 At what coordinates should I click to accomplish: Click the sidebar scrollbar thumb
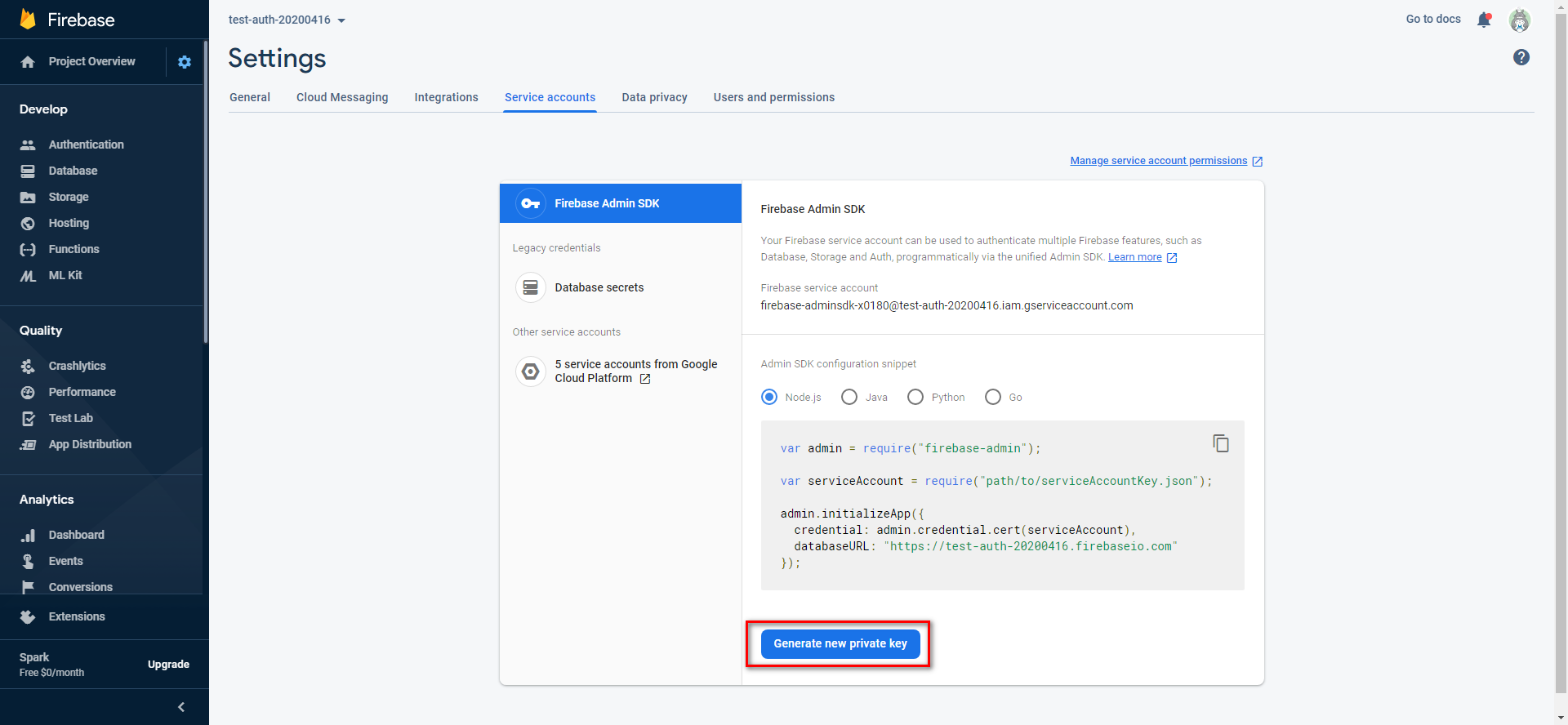[206, 192]
